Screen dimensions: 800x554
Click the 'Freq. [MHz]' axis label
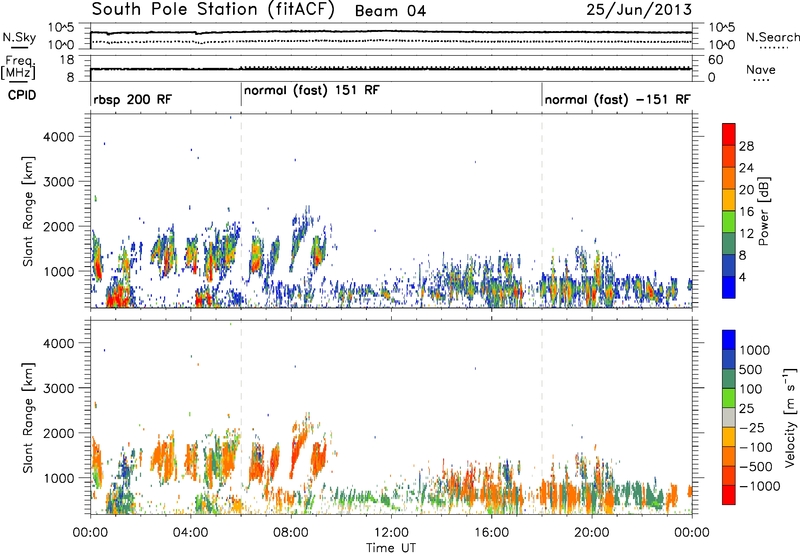pos(19,68)
